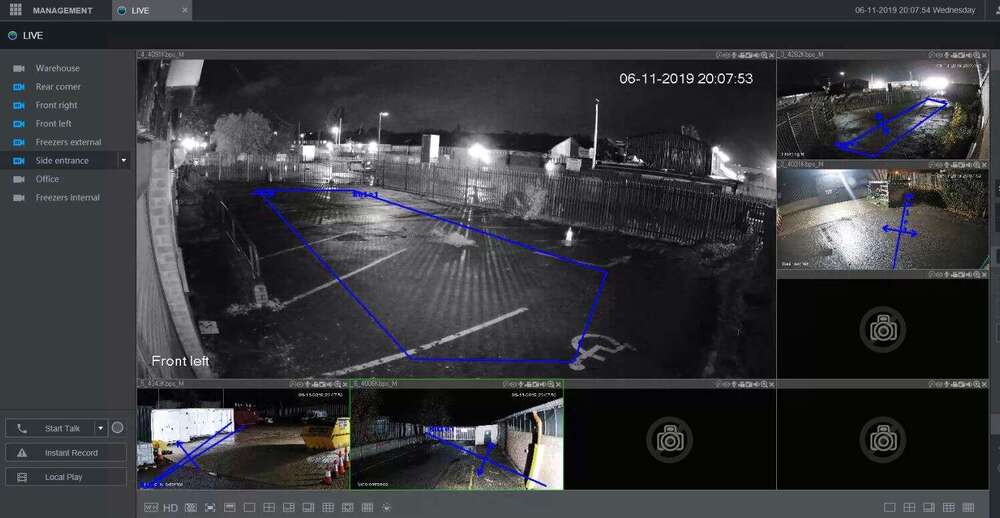Click the fullscreen view icon in bottom toolbar
The height and width of the screenshot is (518, 1000).
tap(210, 508)
